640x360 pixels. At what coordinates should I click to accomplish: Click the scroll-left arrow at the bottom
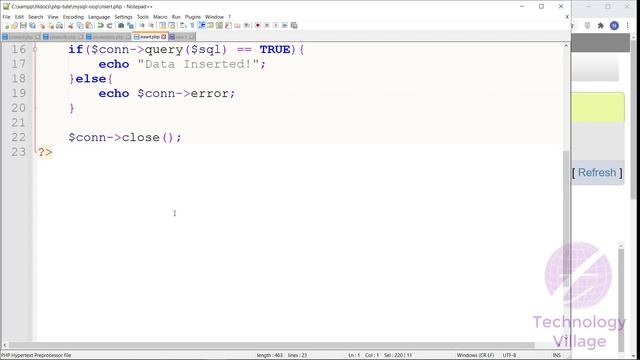tap(5, 345)
